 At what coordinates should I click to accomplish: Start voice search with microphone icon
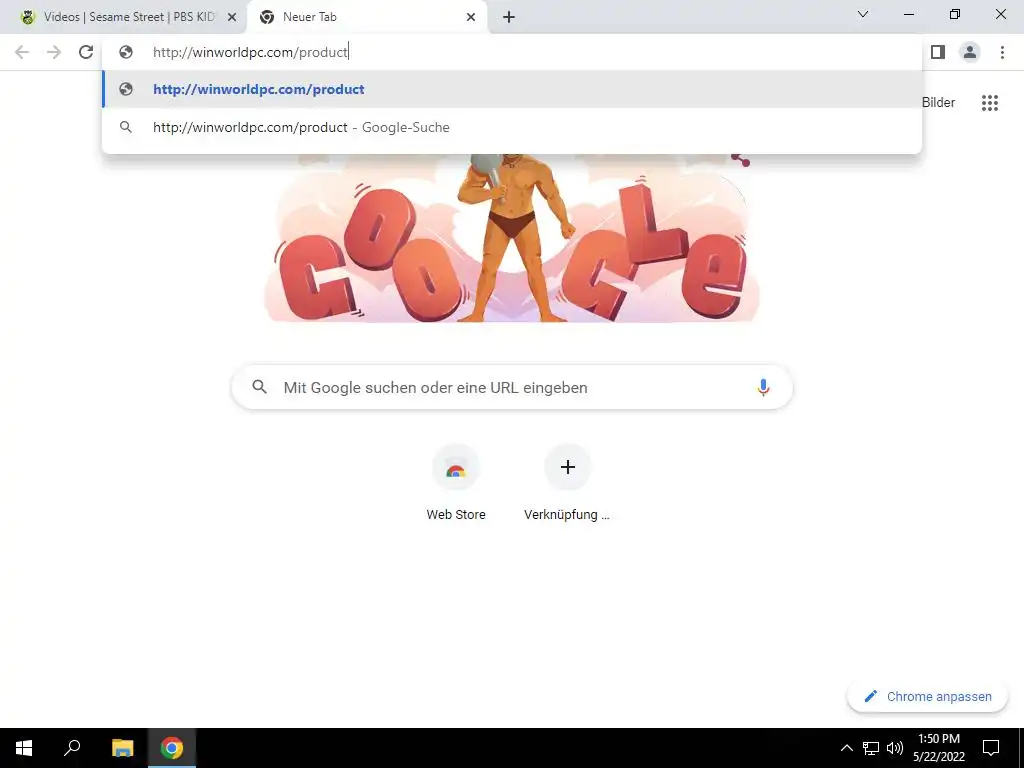763,387
